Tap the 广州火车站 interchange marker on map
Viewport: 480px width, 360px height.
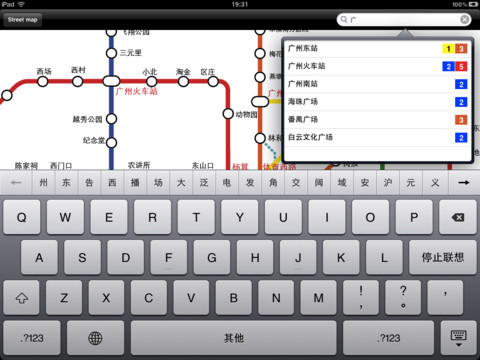111,81
